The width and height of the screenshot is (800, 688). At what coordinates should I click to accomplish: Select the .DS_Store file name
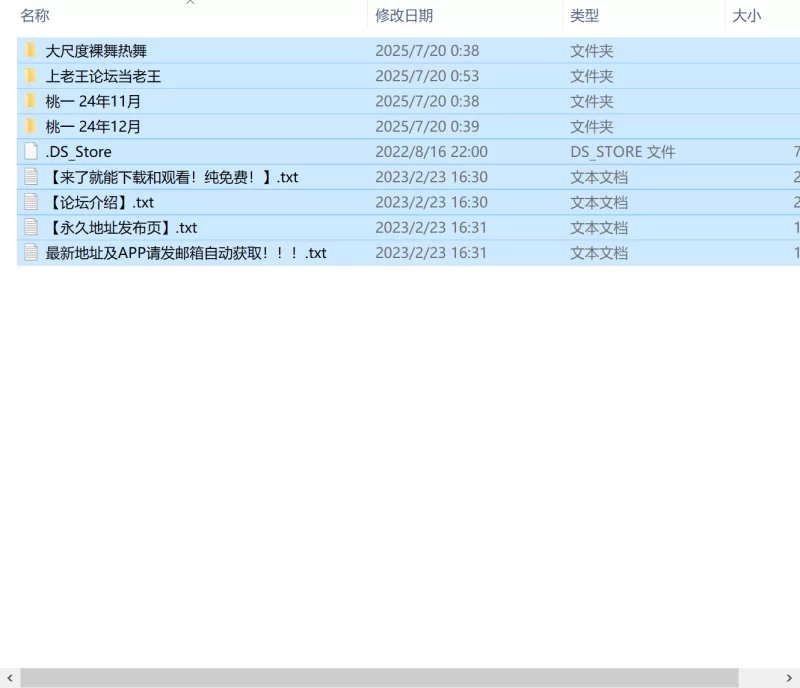click(x=79, y=152)
